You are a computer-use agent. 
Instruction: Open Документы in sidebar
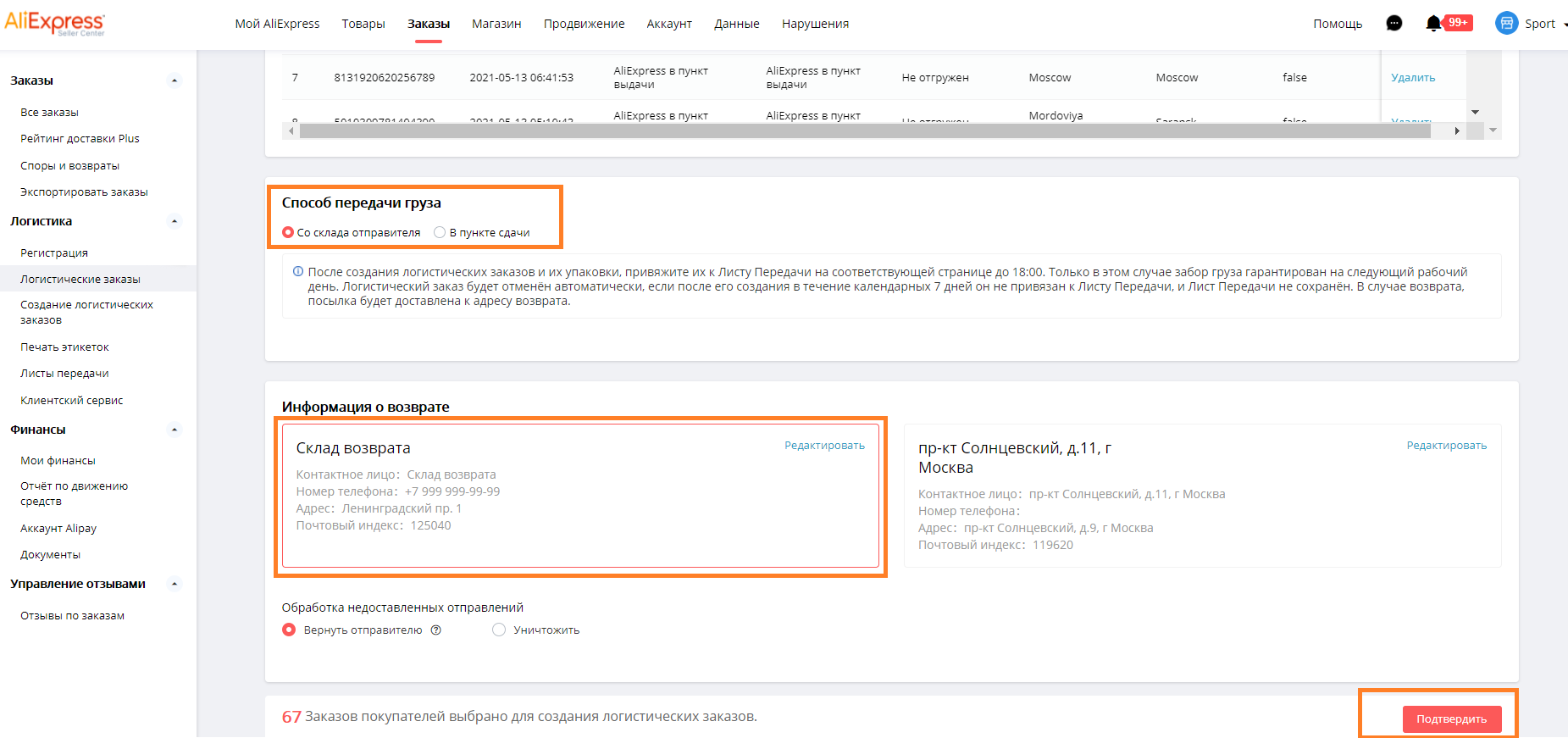point(50,555)
